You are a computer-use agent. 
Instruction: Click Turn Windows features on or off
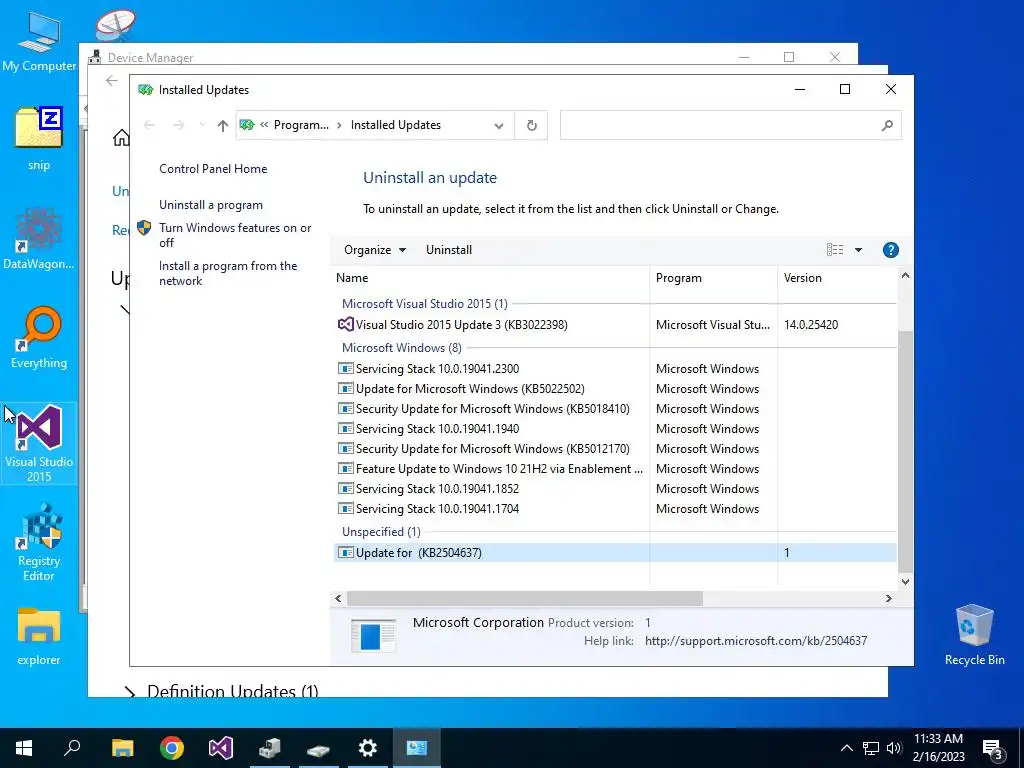click(x=235, y=235)
